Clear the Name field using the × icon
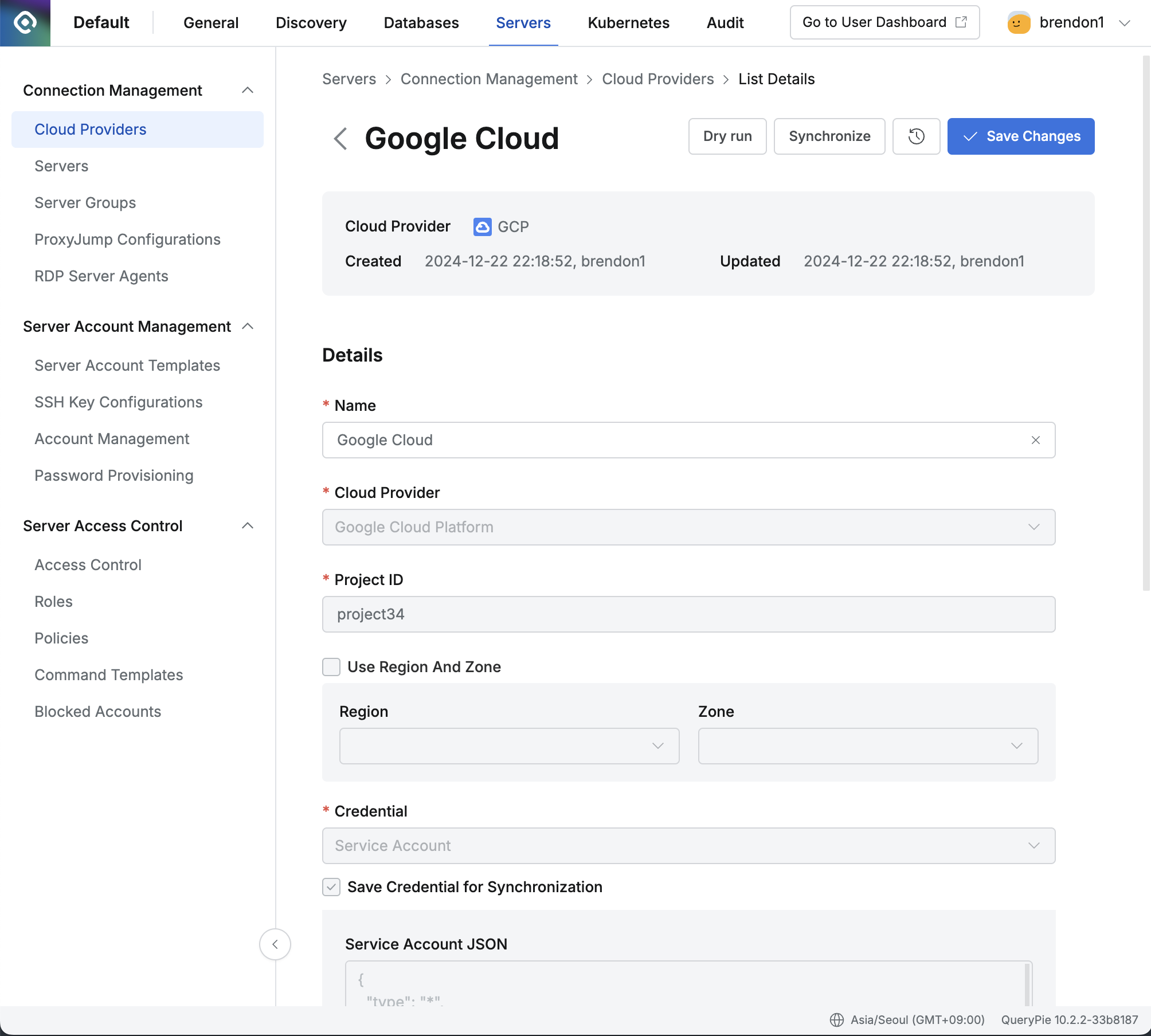This screenshot has height=1036, width=1151. [1036, 440]
